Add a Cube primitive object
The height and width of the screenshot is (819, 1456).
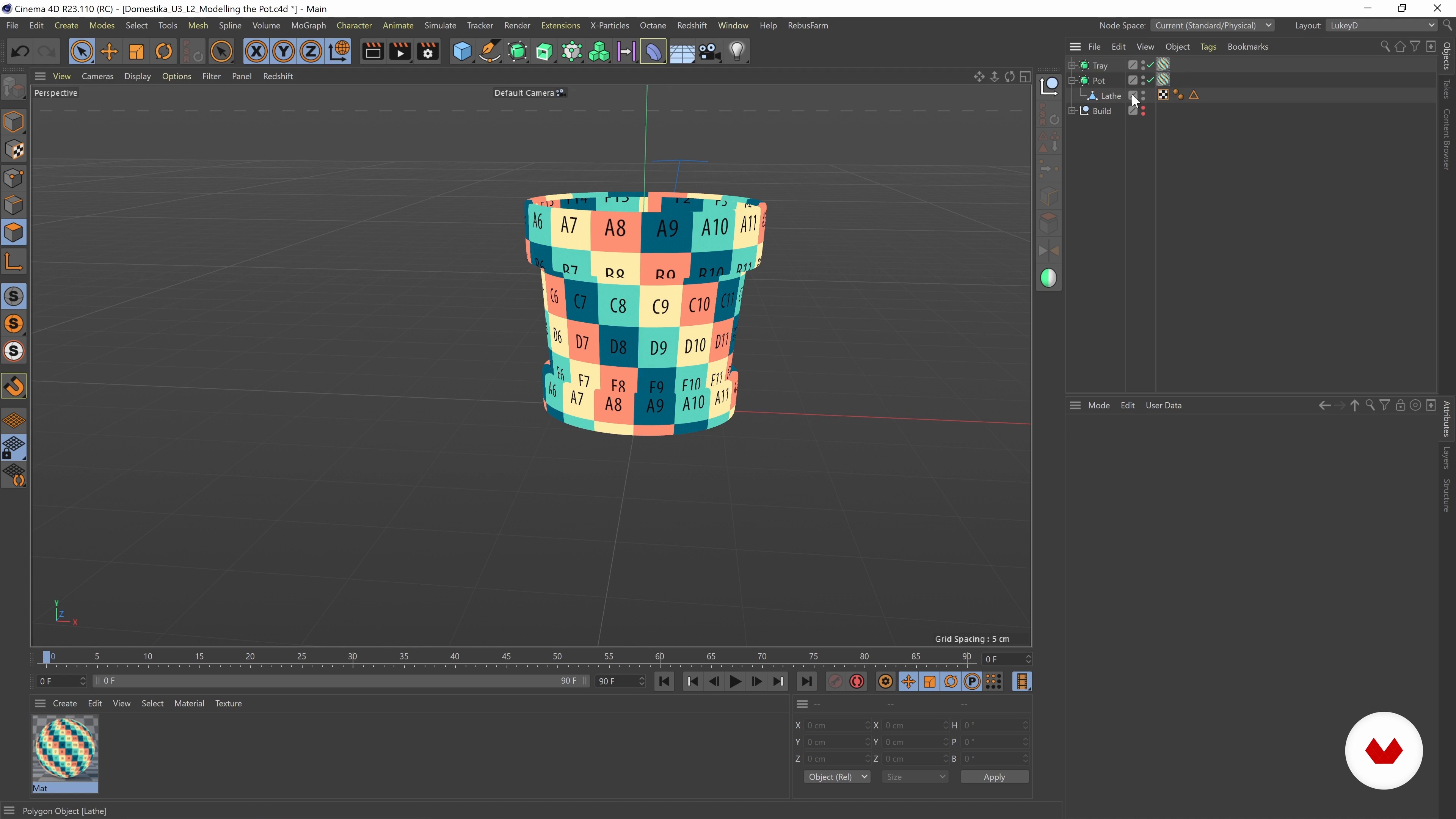point(462,52)
